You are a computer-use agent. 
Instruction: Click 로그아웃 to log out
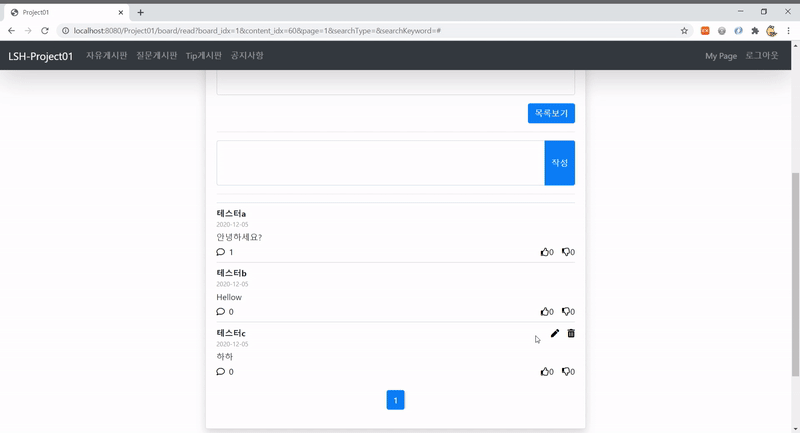762,56
